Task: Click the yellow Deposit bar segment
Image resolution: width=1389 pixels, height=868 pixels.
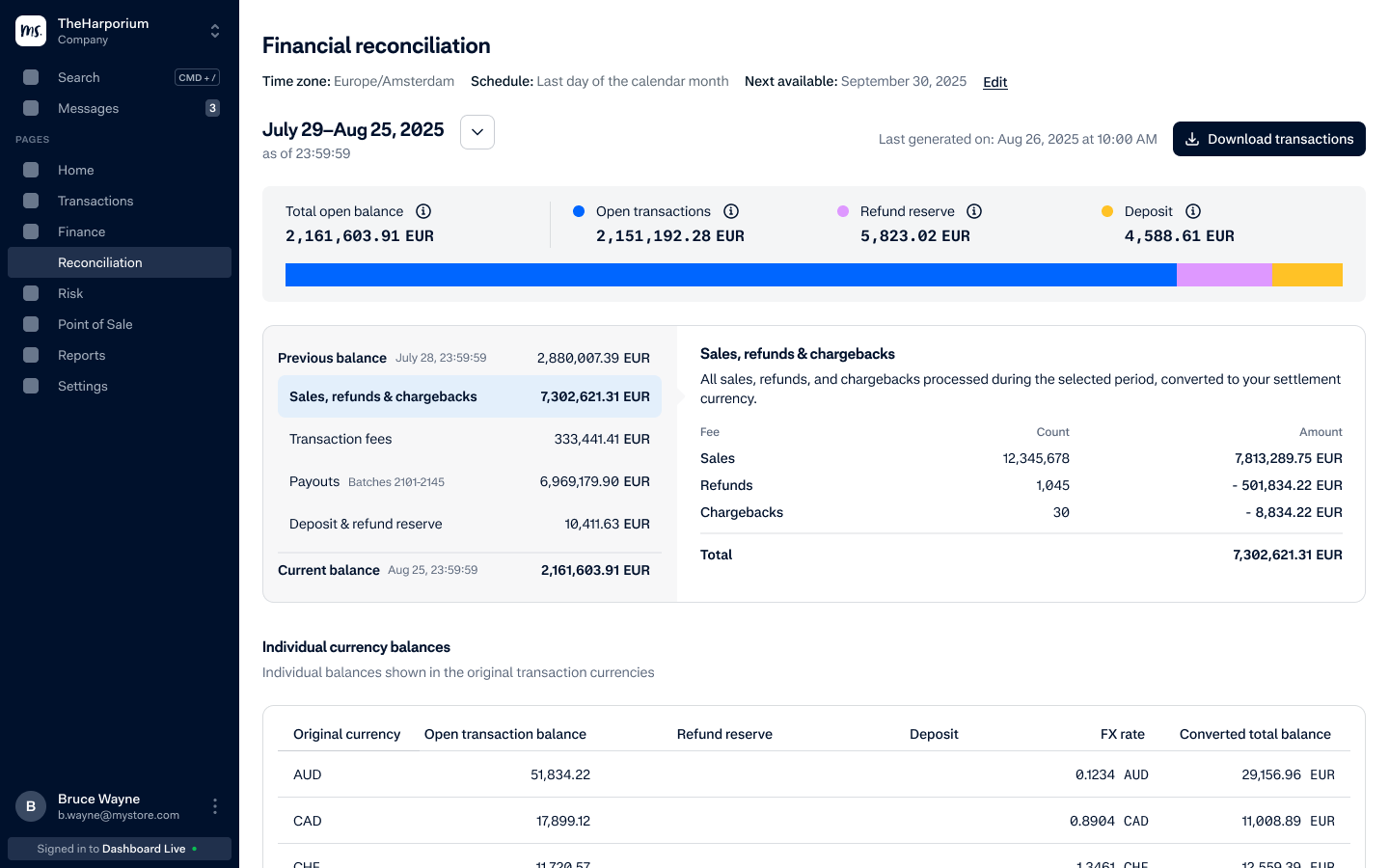Action: [x=1308, y=275]
